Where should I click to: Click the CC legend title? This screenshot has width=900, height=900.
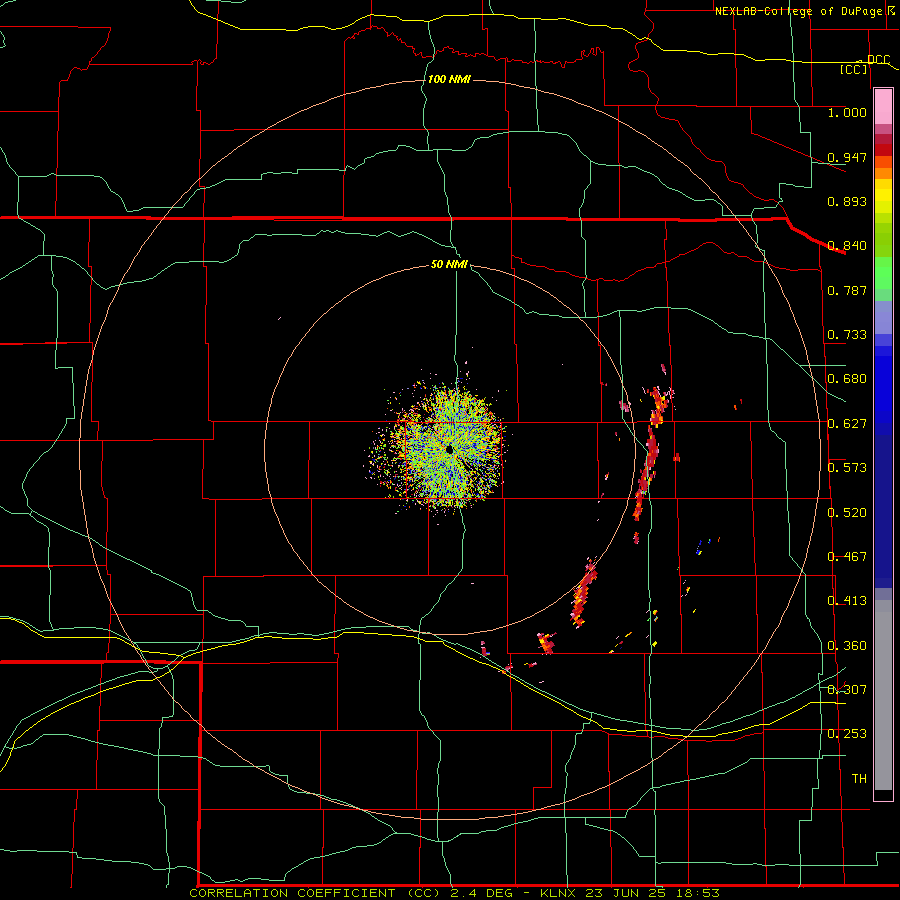(854, 69)
